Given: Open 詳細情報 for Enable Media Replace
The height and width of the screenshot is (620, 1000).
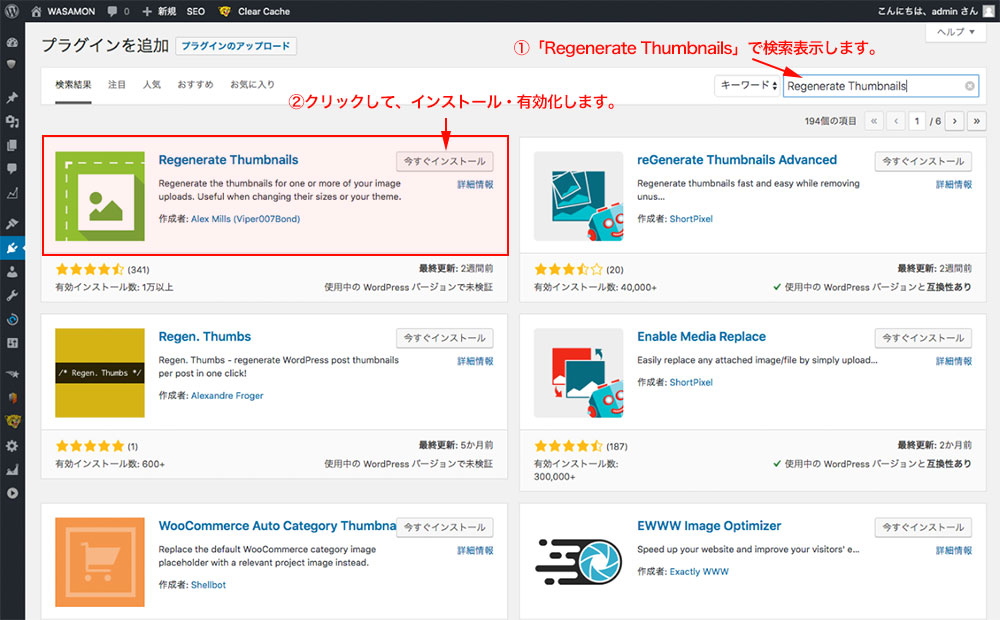Looking at the screenshot, I should click(x=954, y=361).
